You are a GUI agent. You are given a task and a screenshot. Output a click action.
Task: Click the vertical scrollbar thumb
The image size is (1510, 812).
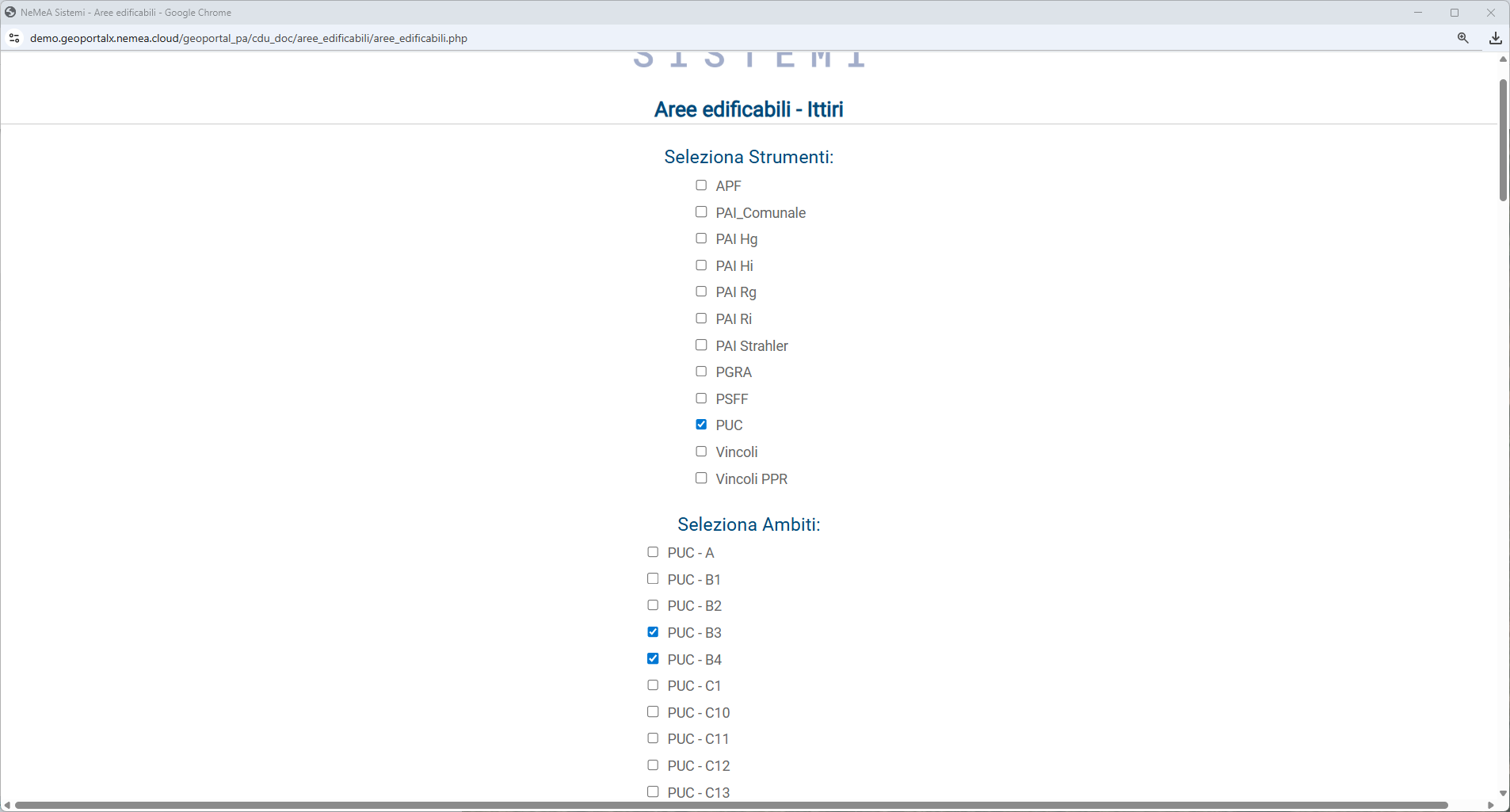(1503, 139)
